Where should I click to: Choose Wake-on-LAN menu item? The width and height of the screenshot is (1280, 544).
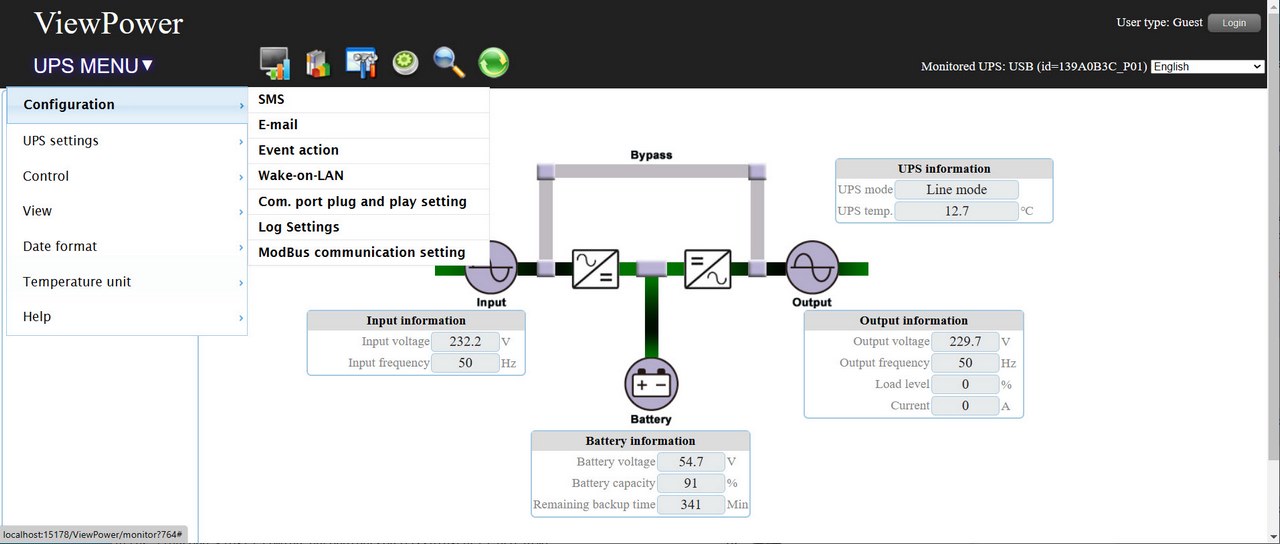[x=369, y=176]
